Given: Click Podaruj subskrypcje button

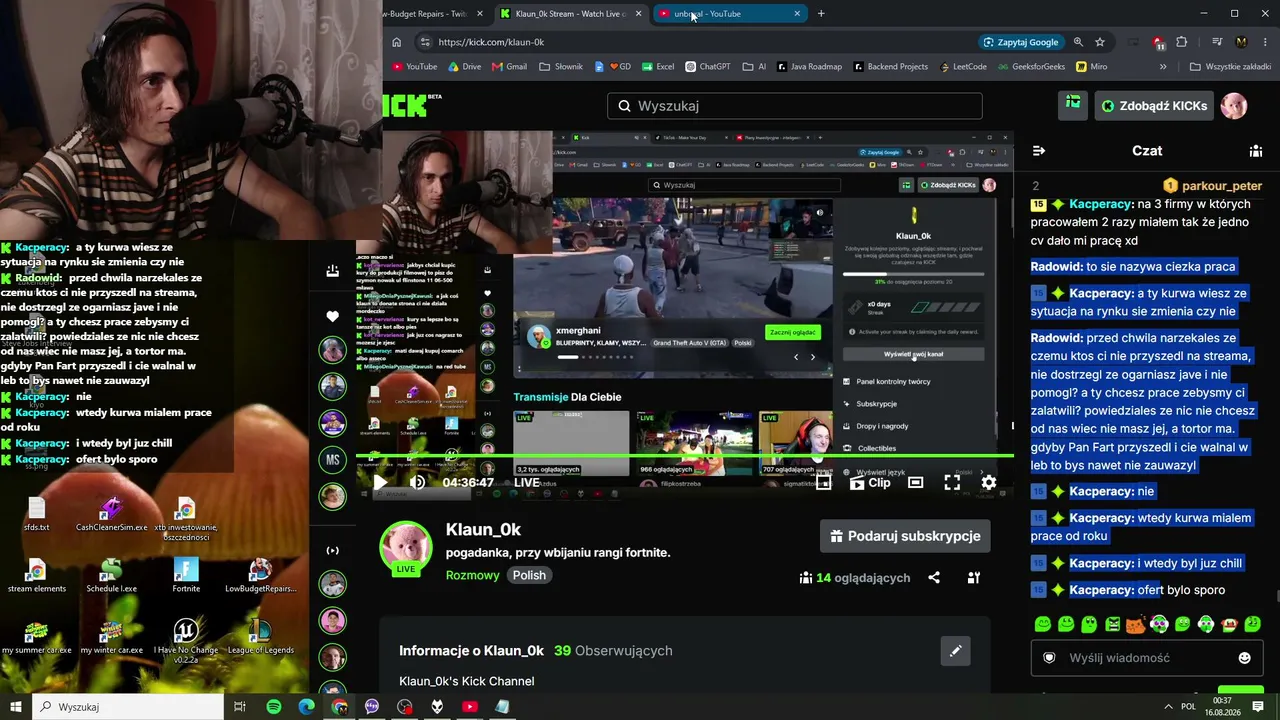Looking at the screenshot, I should (905, 536).
